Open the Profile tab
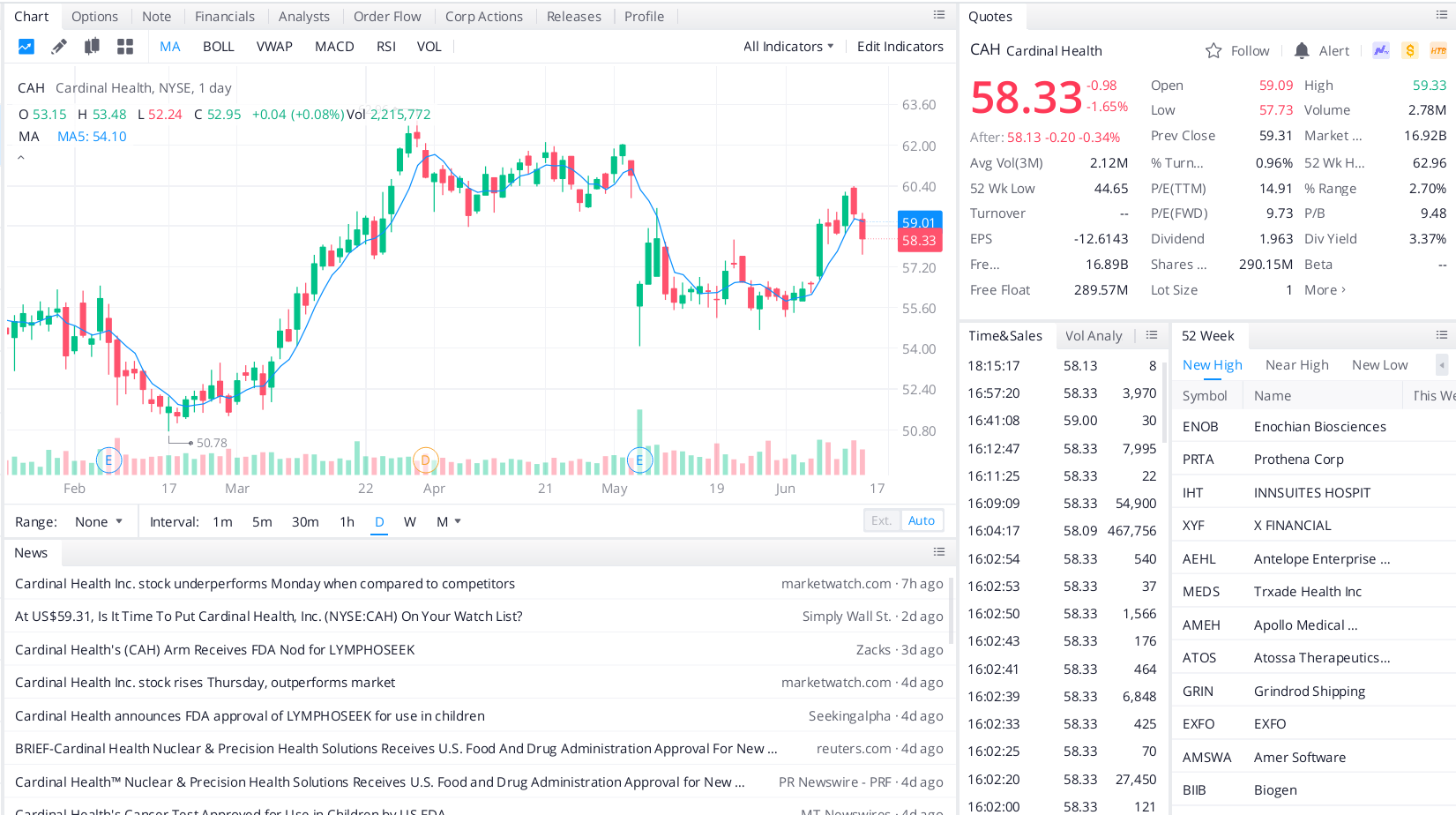 tap(645, 17)
